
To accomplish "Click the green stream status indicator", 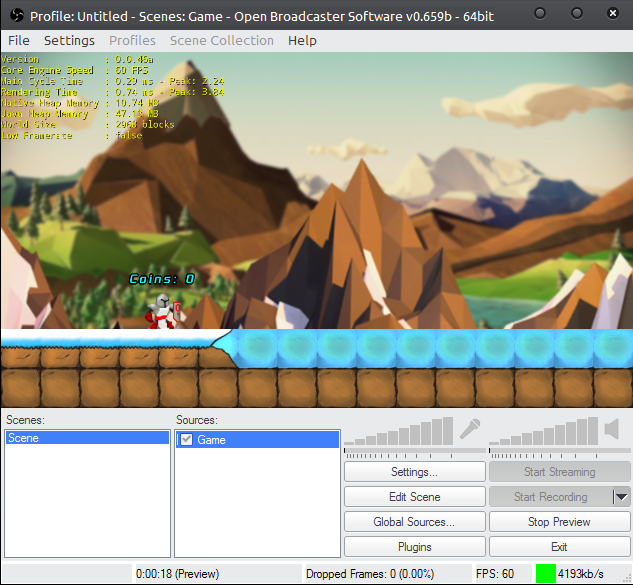I will [545, 573].
